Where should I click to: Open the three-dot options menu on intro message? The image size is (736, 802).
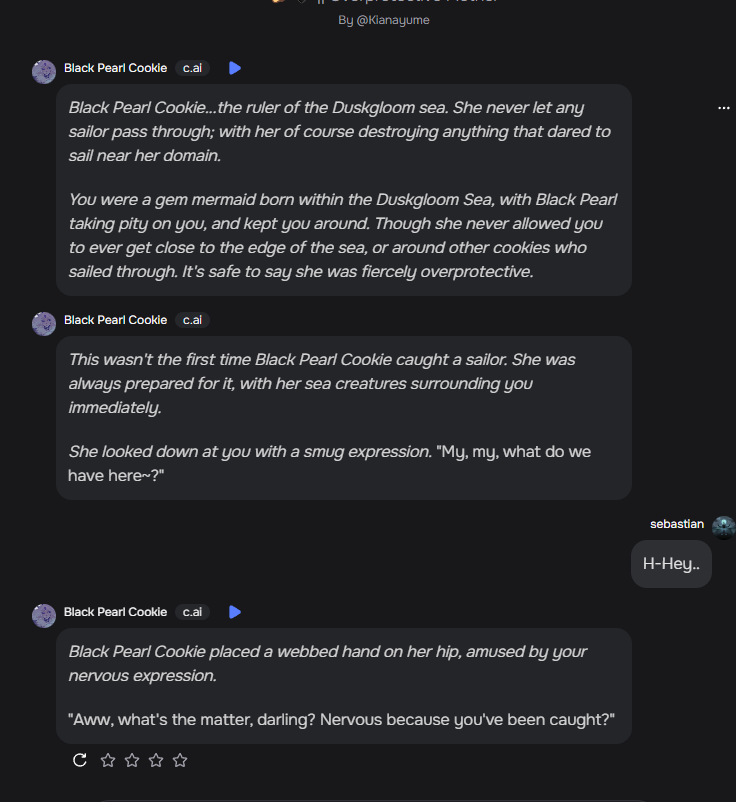(724, 108)
